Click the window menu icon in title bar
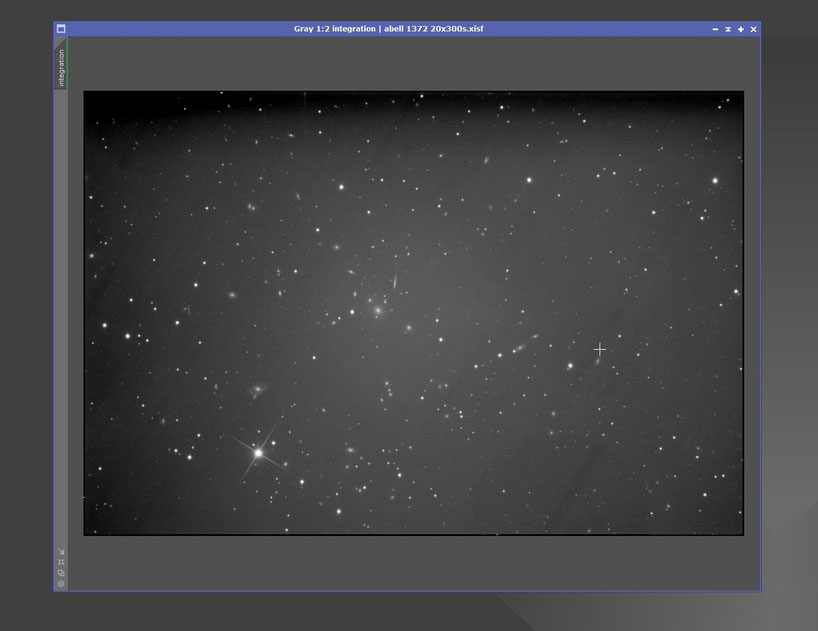The width and height of the screenshot is (818, 631). point(61,29)
